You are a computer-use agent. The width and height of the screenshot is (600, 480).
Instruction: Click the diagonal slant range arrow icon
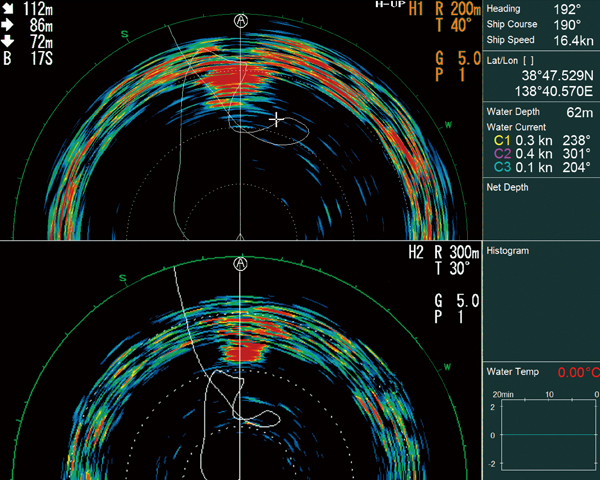(x=8, y=8)
